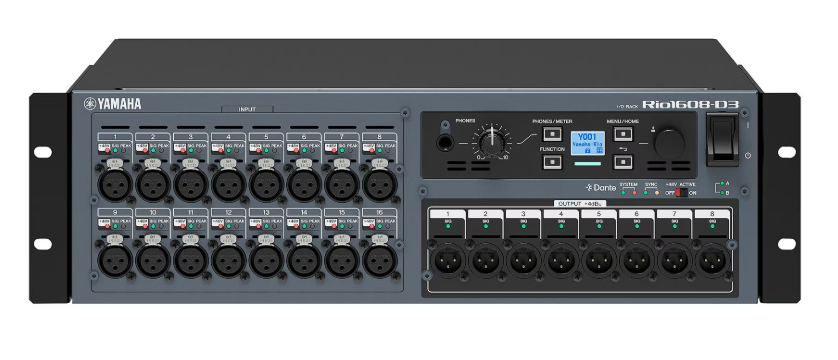Click the red SYSTEM indicator LED
Viewport: 838px width, 360px height.
point(634,192)
